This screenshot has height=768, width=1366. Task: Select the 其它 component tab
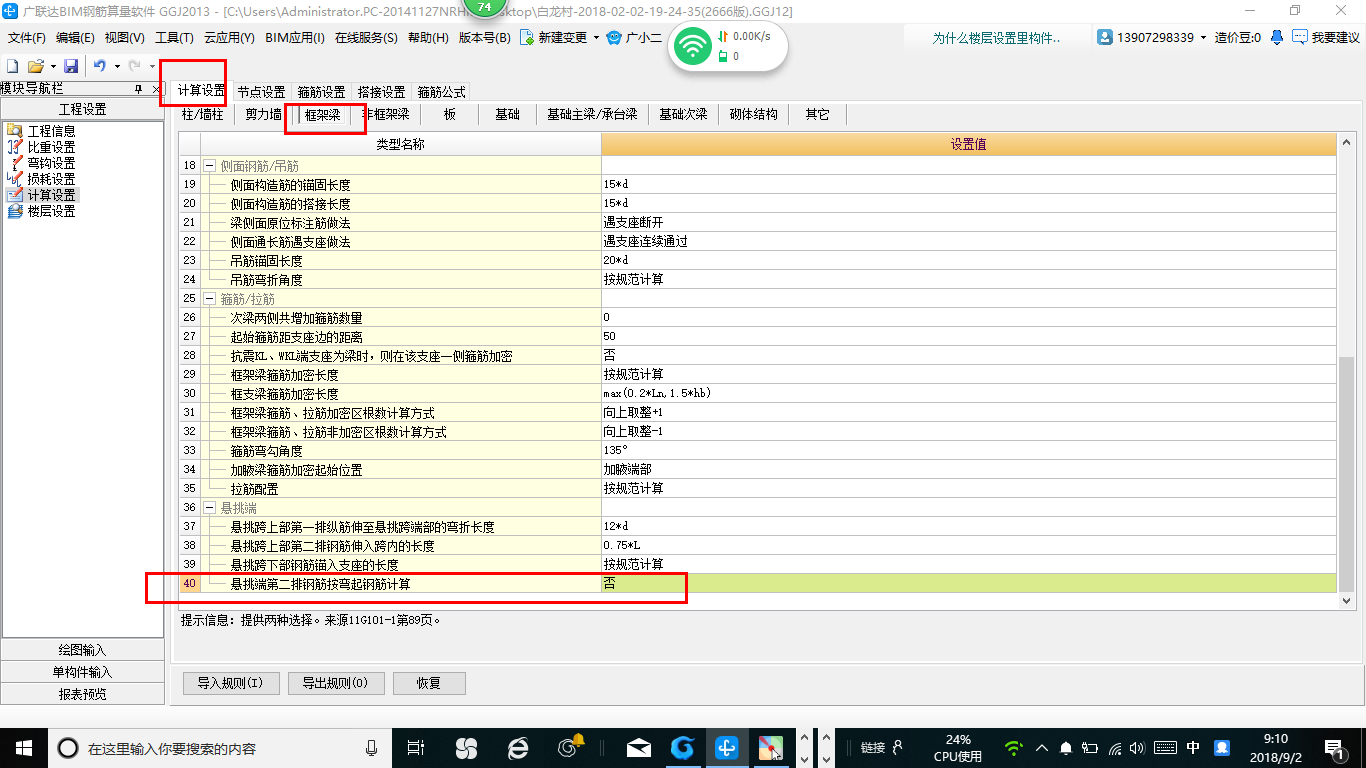point(817,115)
